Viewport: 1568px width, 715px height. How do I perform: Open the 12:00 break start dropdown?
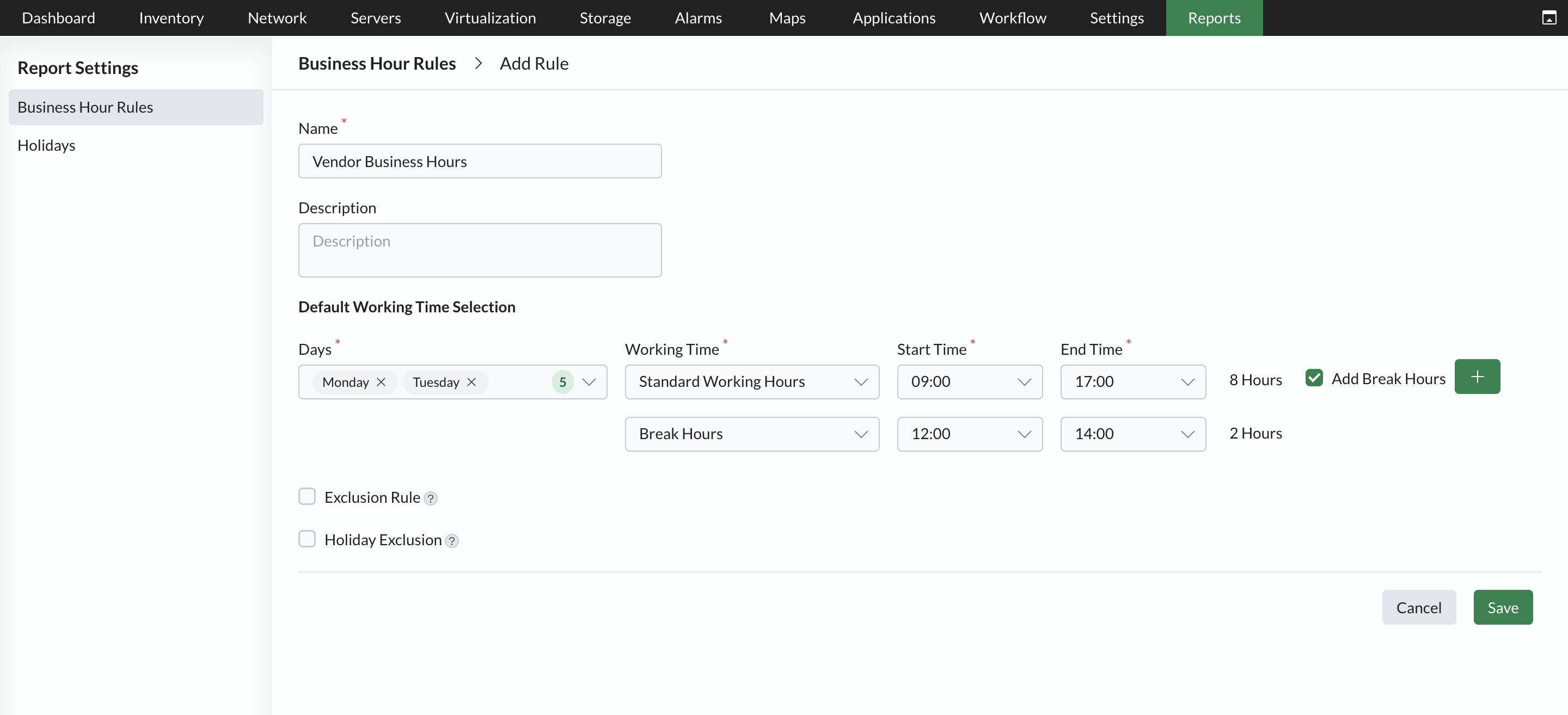point(969,434)
